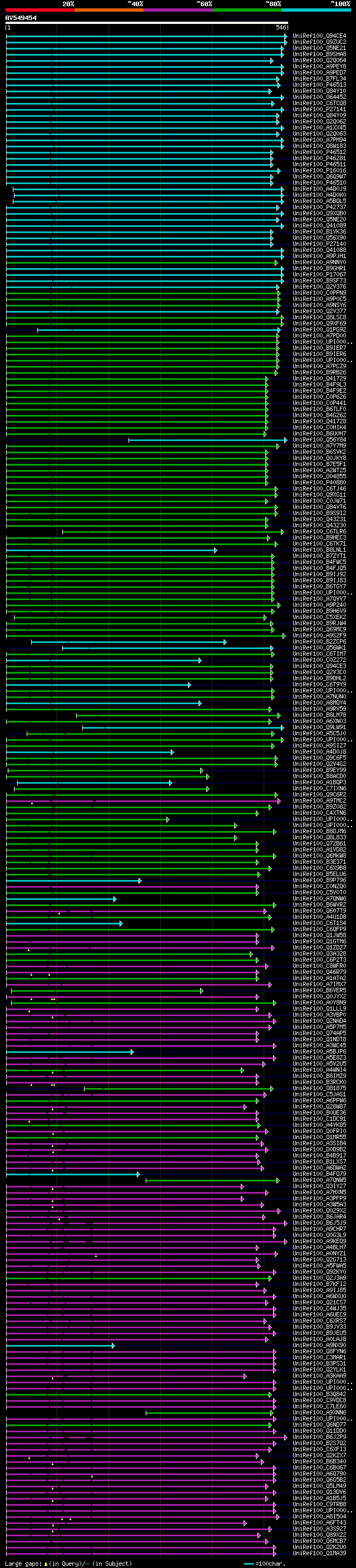Viewport: 356px width, 1568px height.
Task: Select hit label UniRef100_Q84Y10
Action: tap(319, 91)
